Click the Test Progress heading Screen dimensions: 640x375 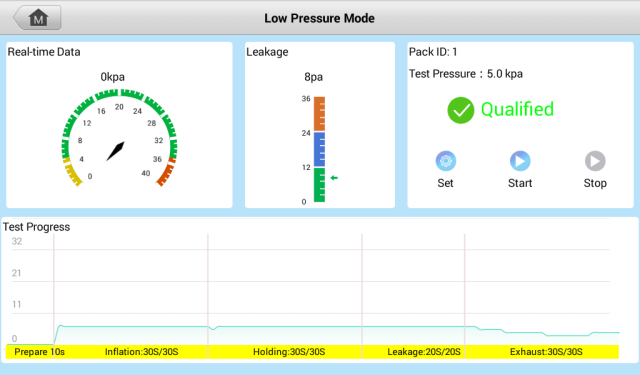(x=36, y=227)
